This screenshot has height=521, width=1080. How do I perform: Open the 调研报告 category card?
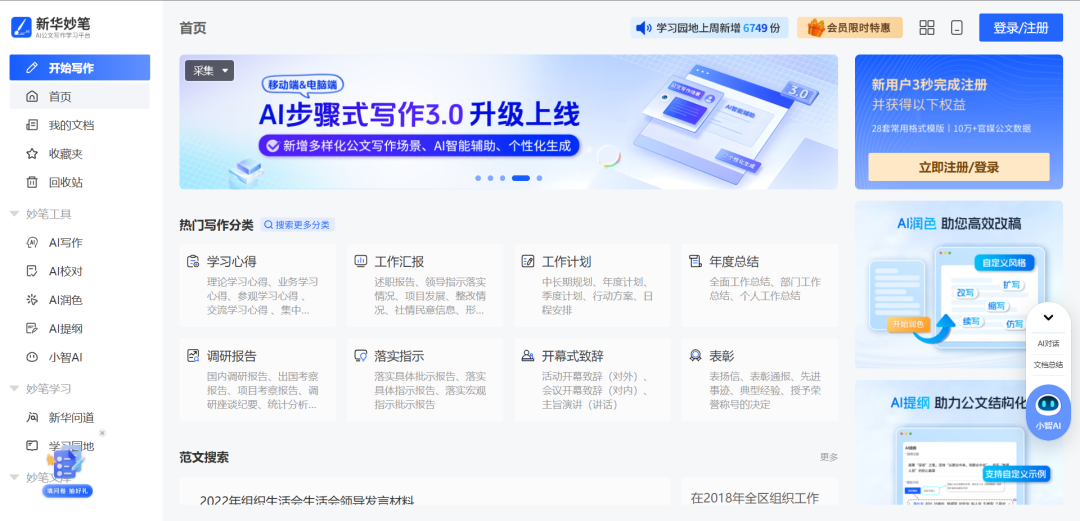258,380
